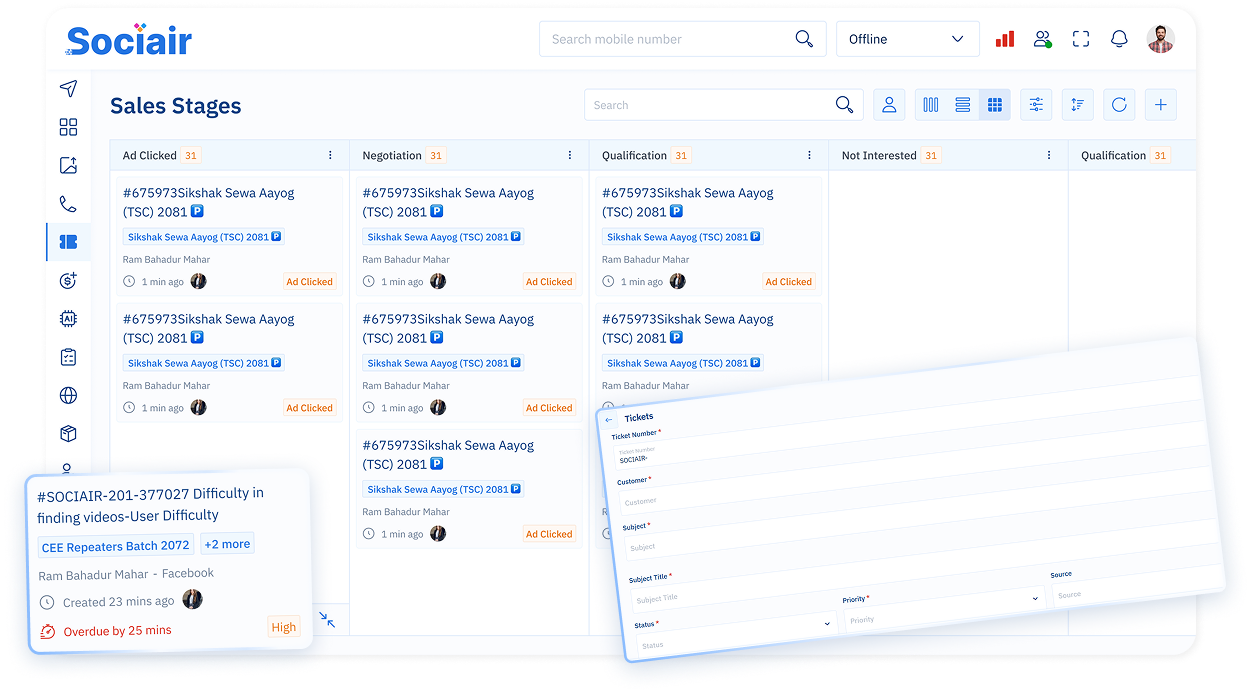The image size is (1252, 695).
Task: Switch to grid view layout
Action: click(x=994, y=105)
